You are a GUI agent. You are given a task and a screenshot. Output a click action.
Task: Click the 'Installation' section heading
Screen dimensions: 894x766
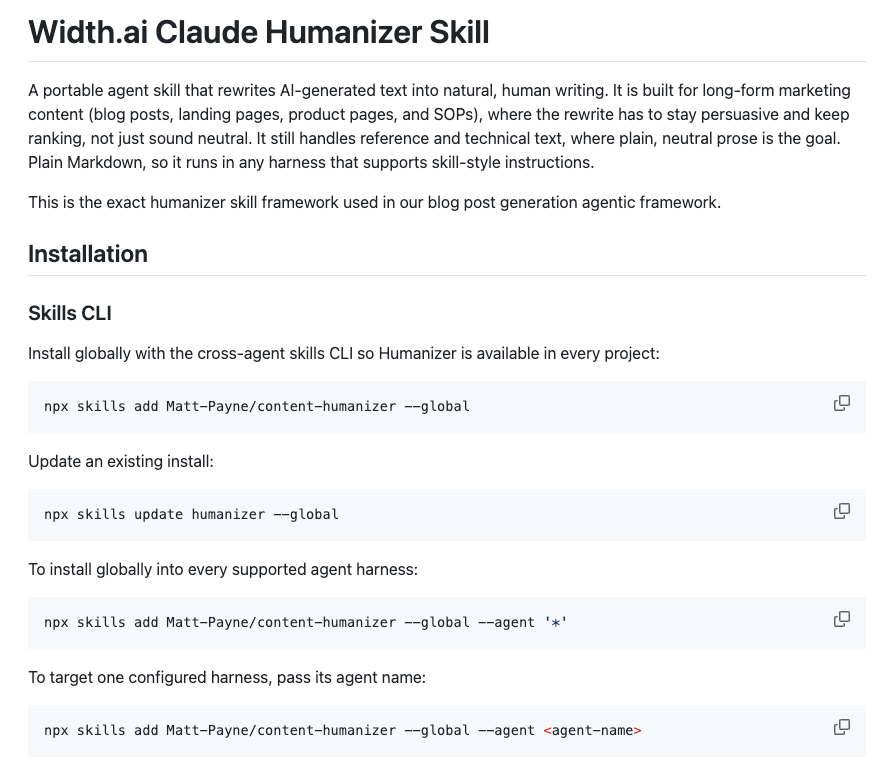point(88,254)
